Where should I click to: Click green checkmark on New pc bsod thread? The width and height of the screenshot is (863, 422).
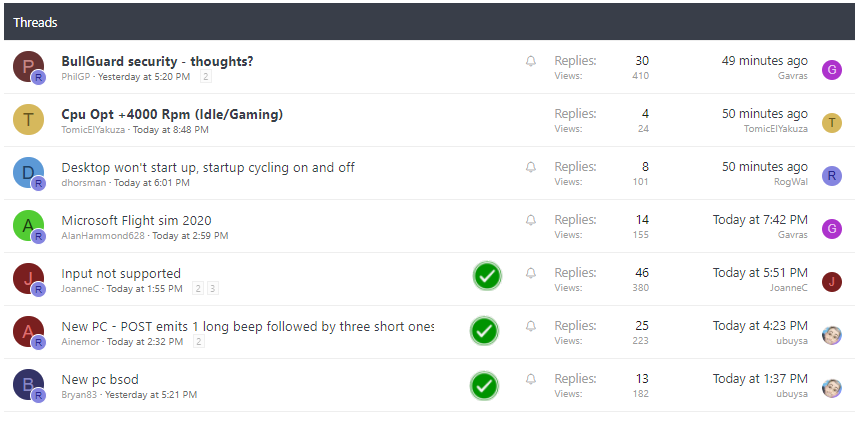pyautogui.click(x=484, y=386)
